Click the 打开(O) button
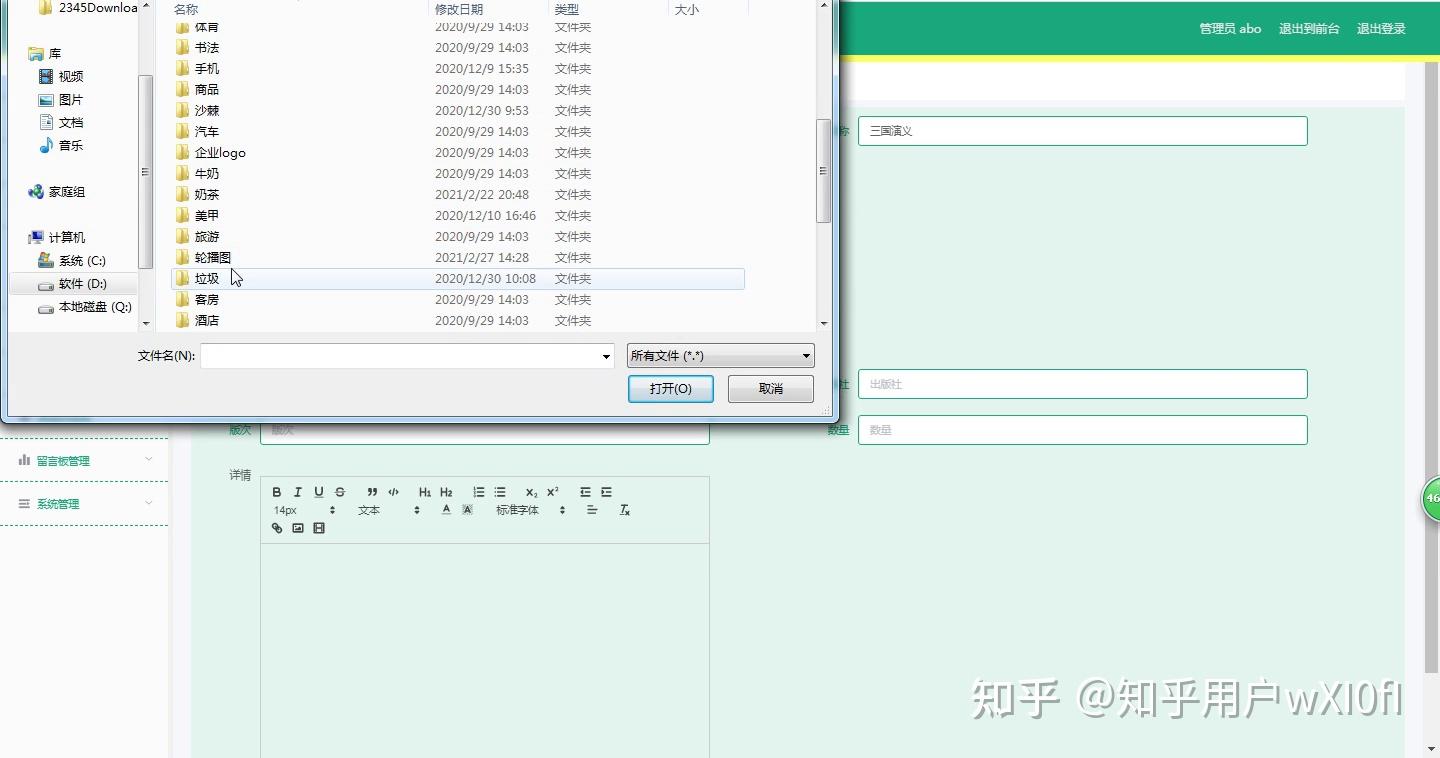This screenshot has height=758, width=1440. click(x=670, y=389)
